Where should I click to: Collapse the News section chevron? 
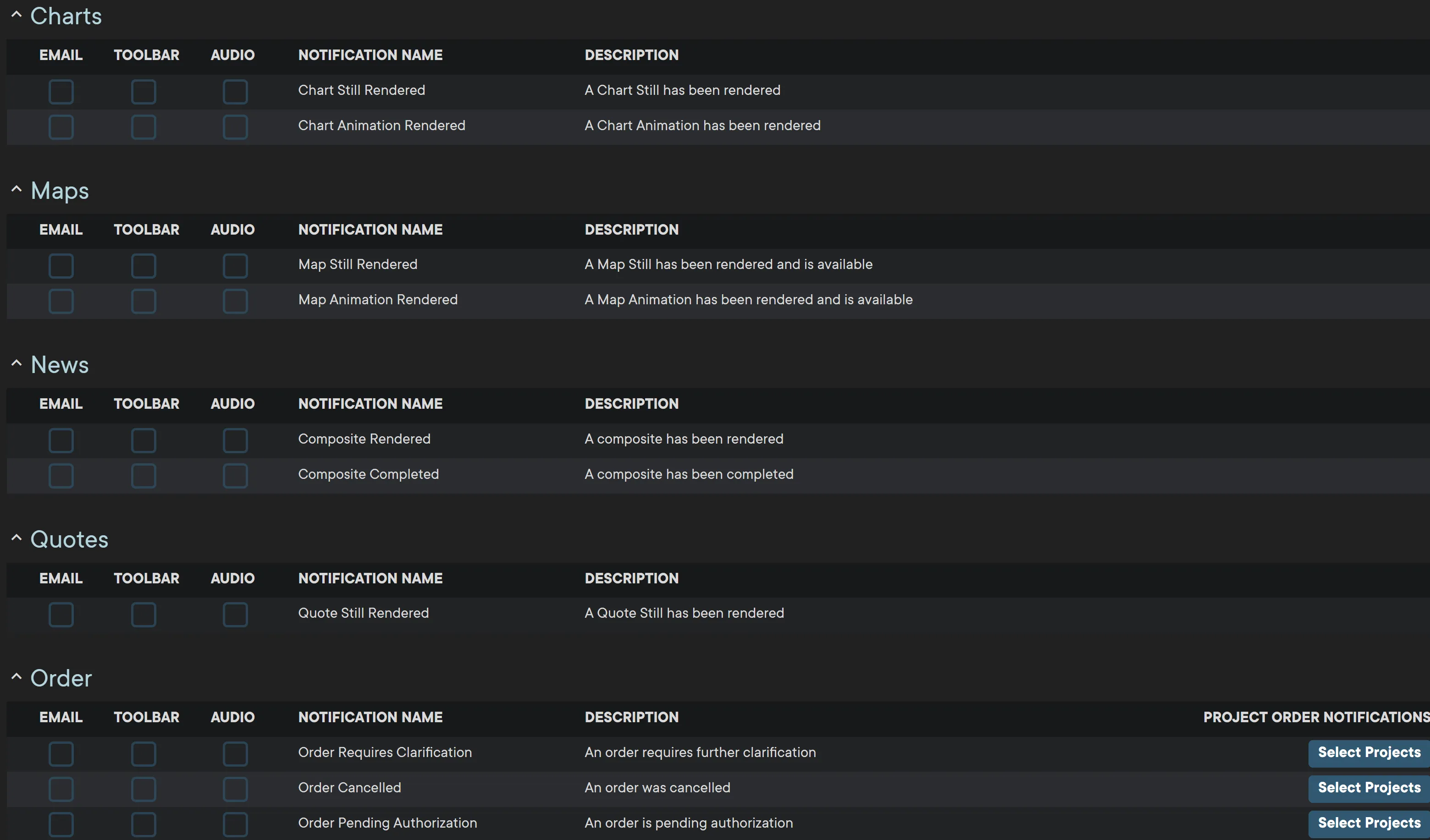17,363
